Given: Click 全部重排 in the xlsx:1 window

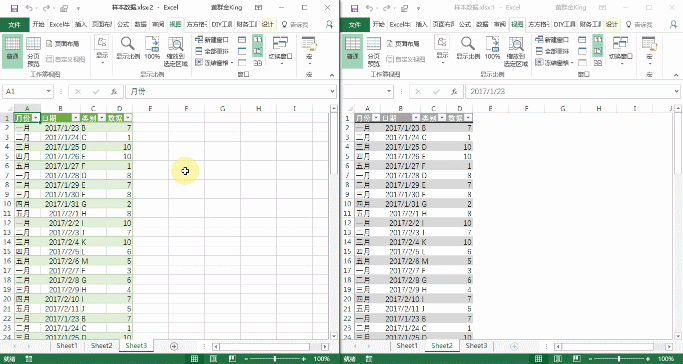Looking at the screenshot, I should click(x=552, y=51).
